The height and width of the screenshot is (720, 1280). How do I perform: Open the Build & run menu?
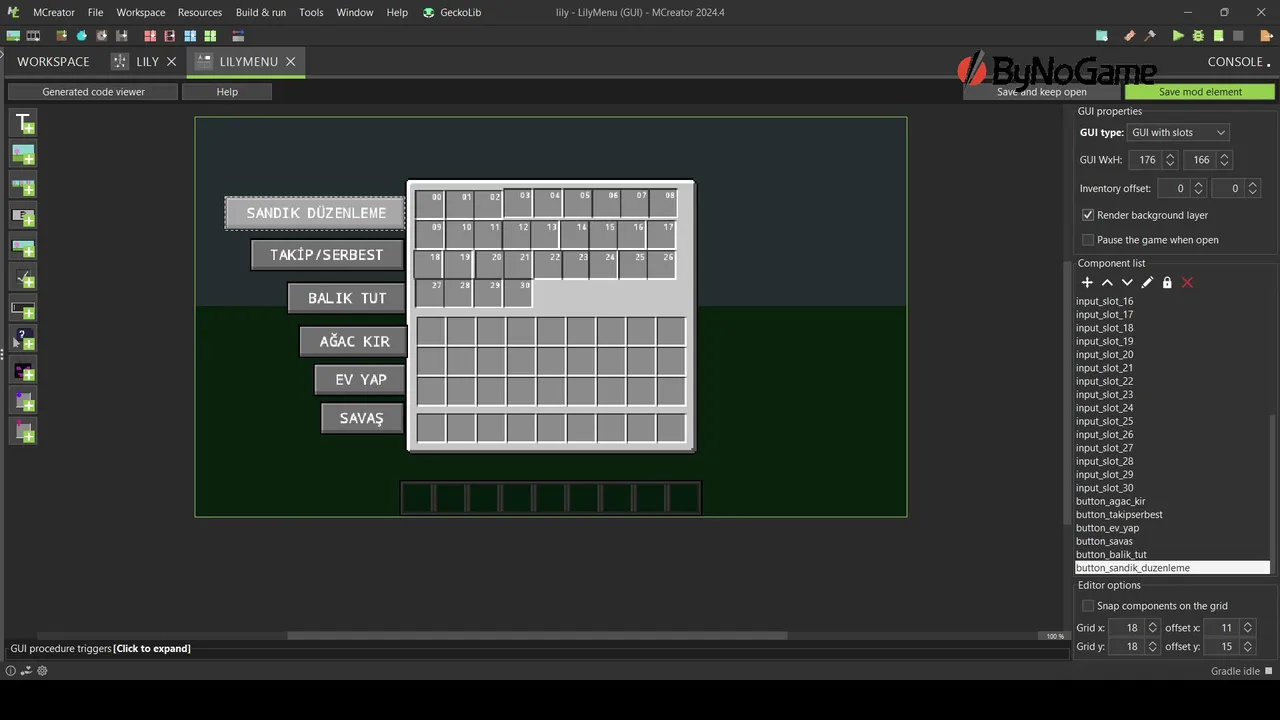pyautogui.click(x=261, y=12)
